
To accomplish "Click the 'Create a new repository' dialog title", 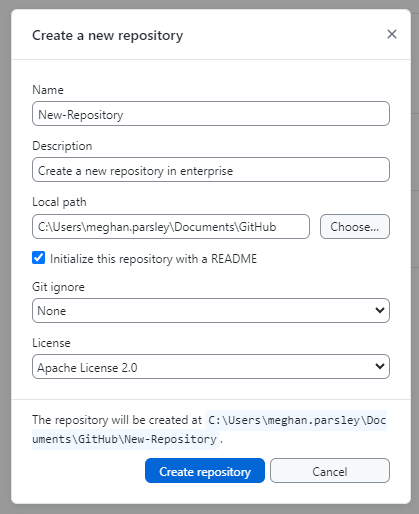I will (x=108, y=36).
